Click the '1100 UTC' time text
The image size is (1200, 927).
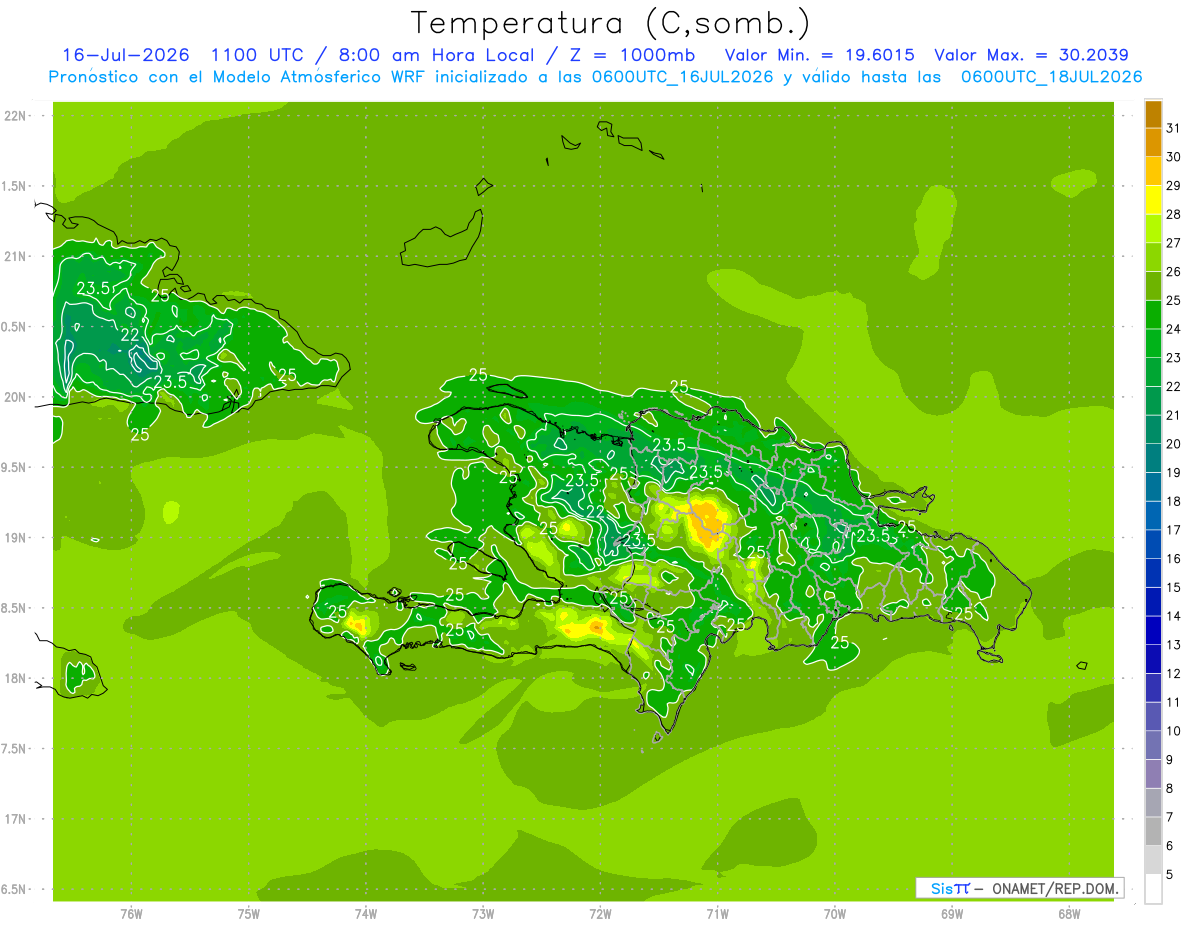pos(258,55)
